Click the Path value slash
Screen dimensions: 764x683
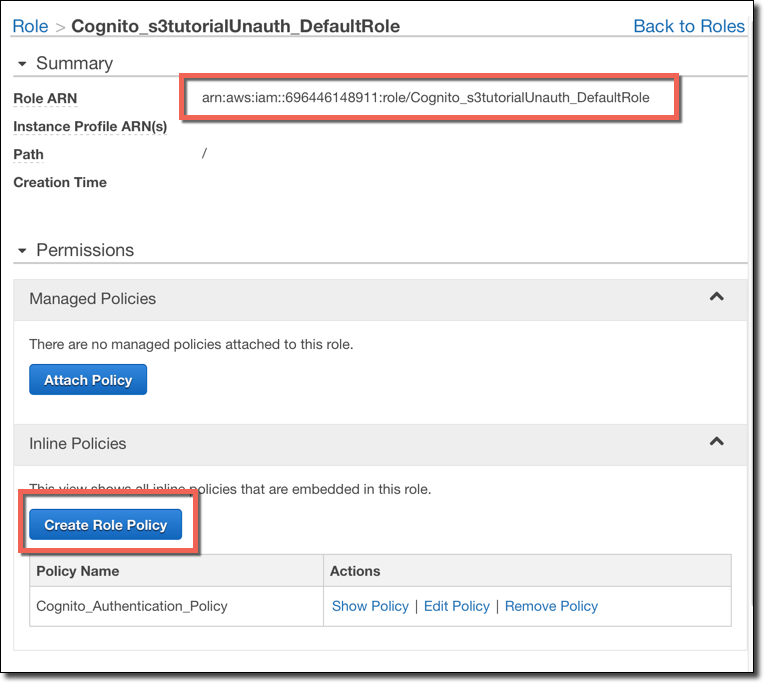coord(204,153)
